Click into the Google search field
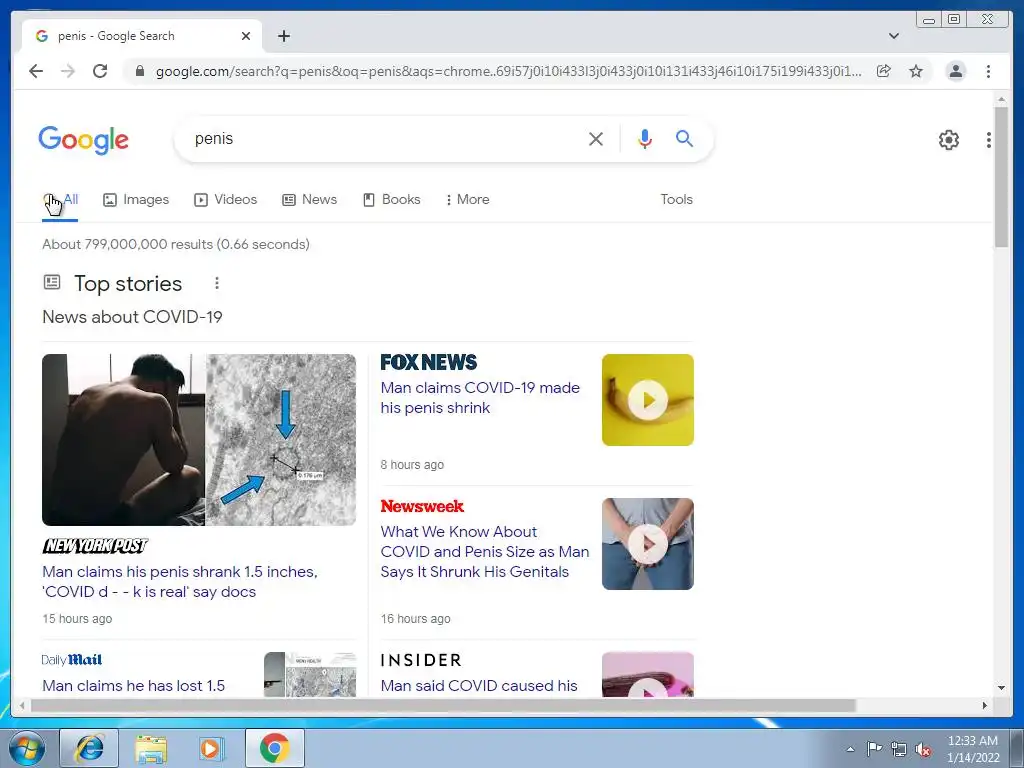Image resolution: width=1024 pixels, height=768 pixels. tap(385, 138)
